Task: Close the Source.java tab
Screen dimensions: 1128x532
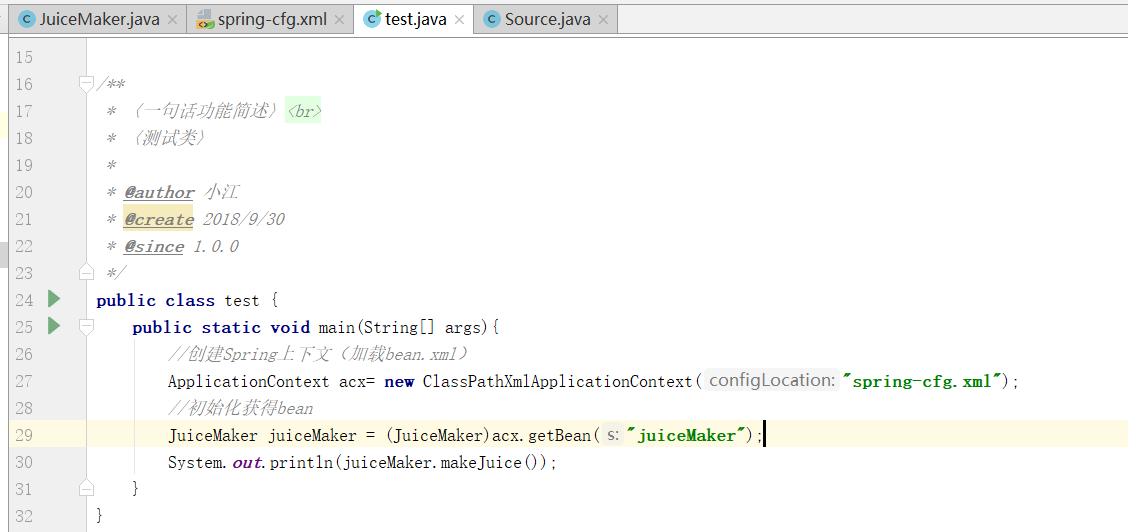Action: pos(604,20)
